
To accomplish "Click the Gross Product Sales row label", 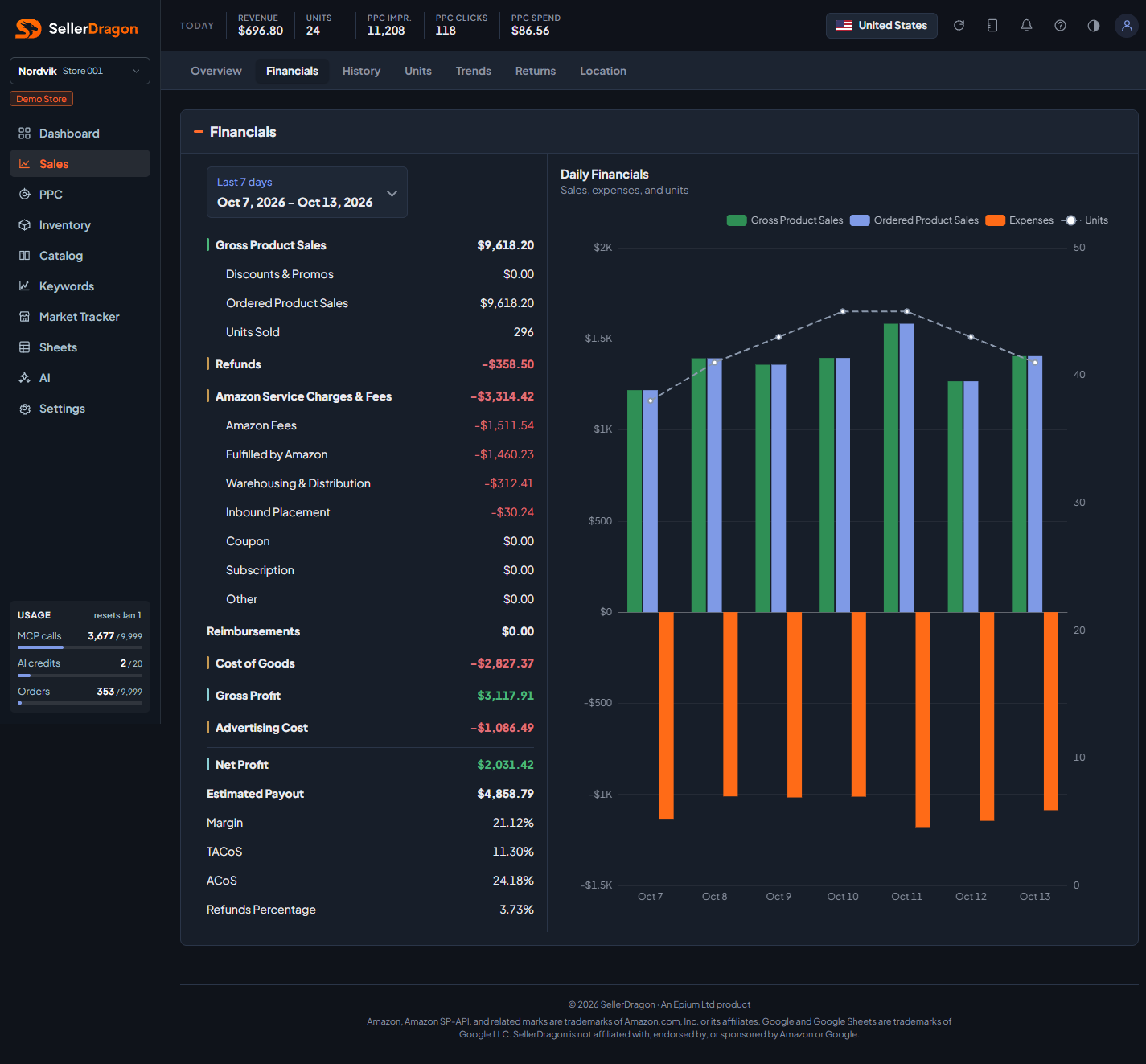I will coord(271,245).
